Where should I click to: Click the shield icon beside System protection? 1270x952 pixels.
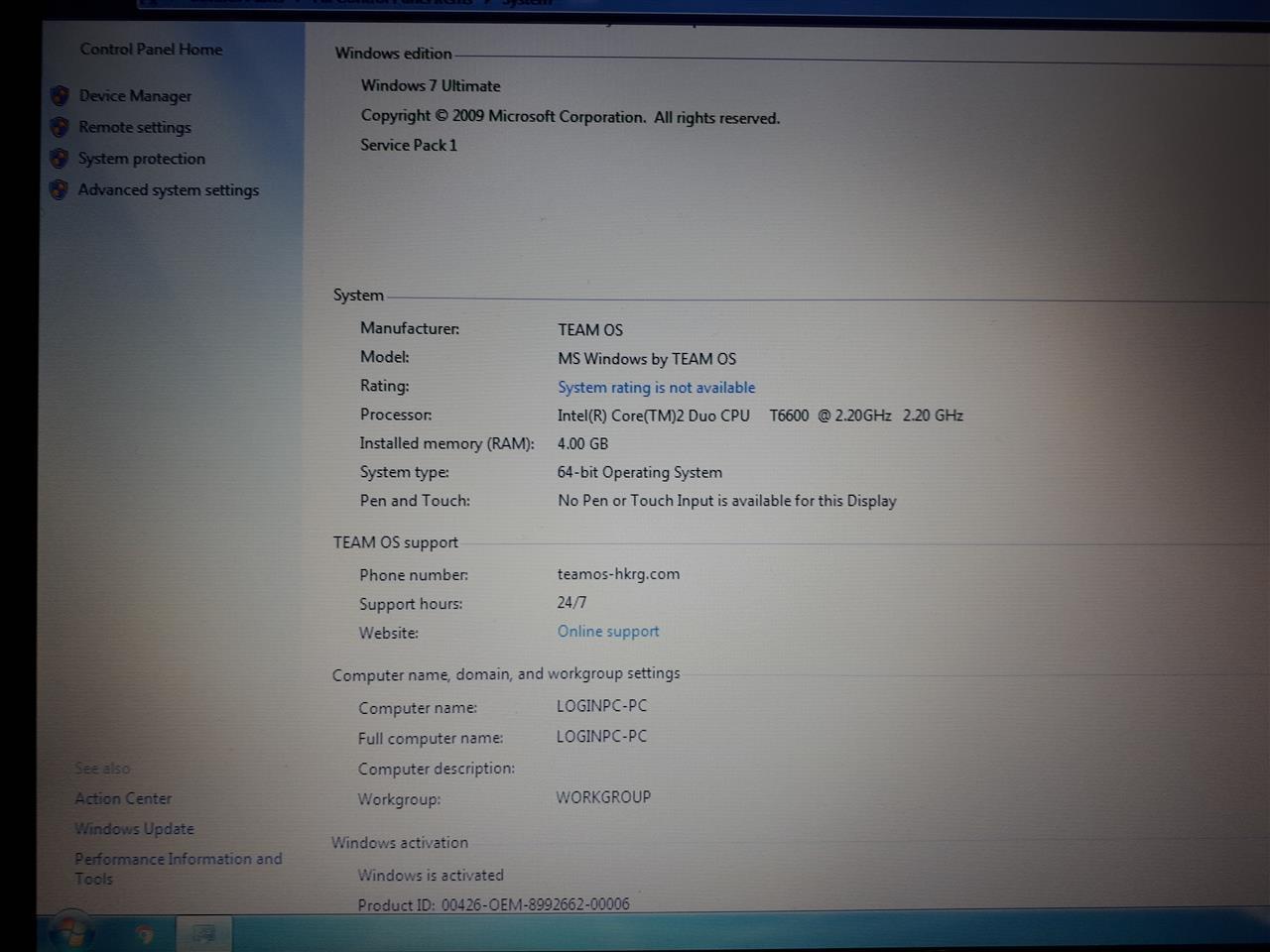pyautogui.click(x=60, y=159)
